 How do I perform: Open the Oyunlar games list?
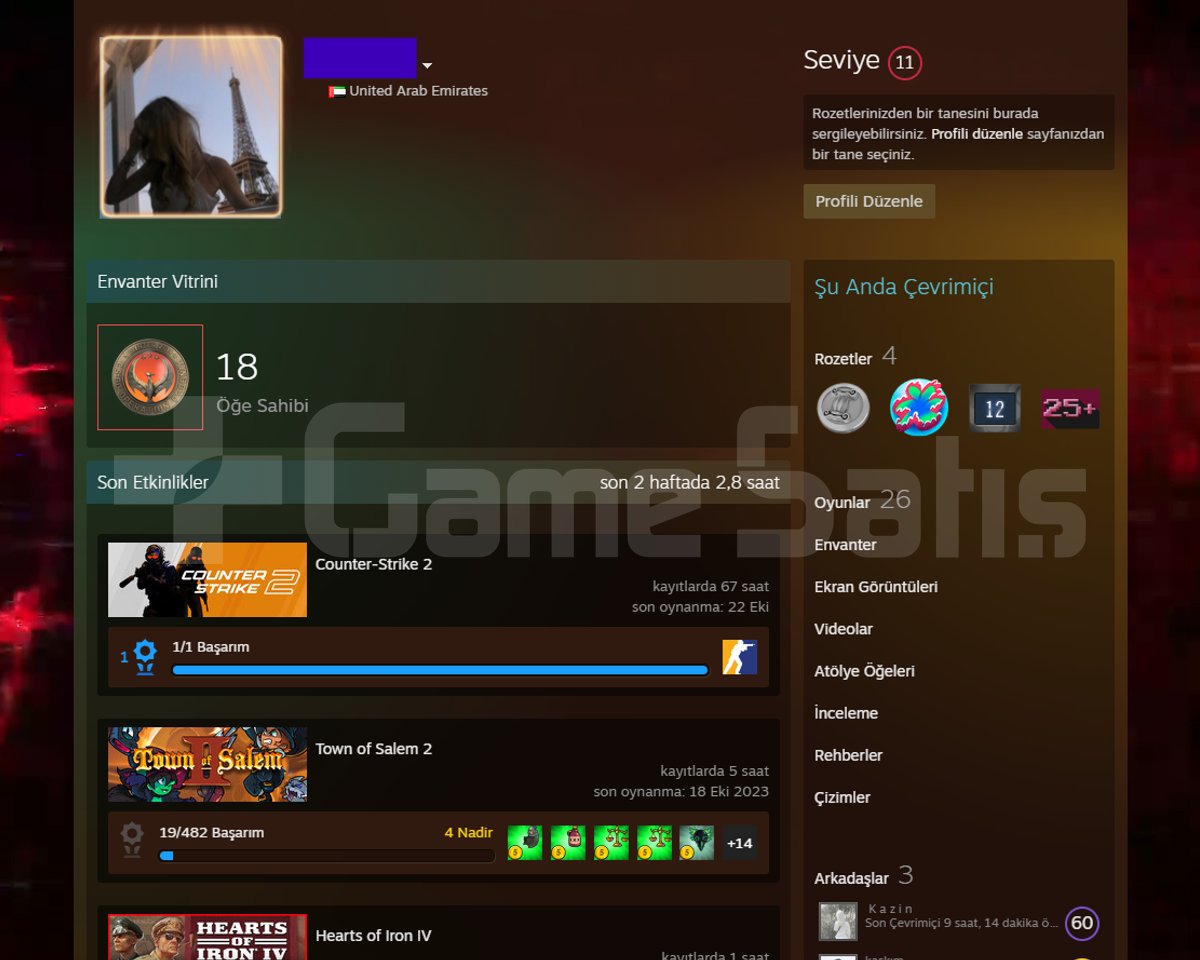pyautogui.click(x=842, y=502)
